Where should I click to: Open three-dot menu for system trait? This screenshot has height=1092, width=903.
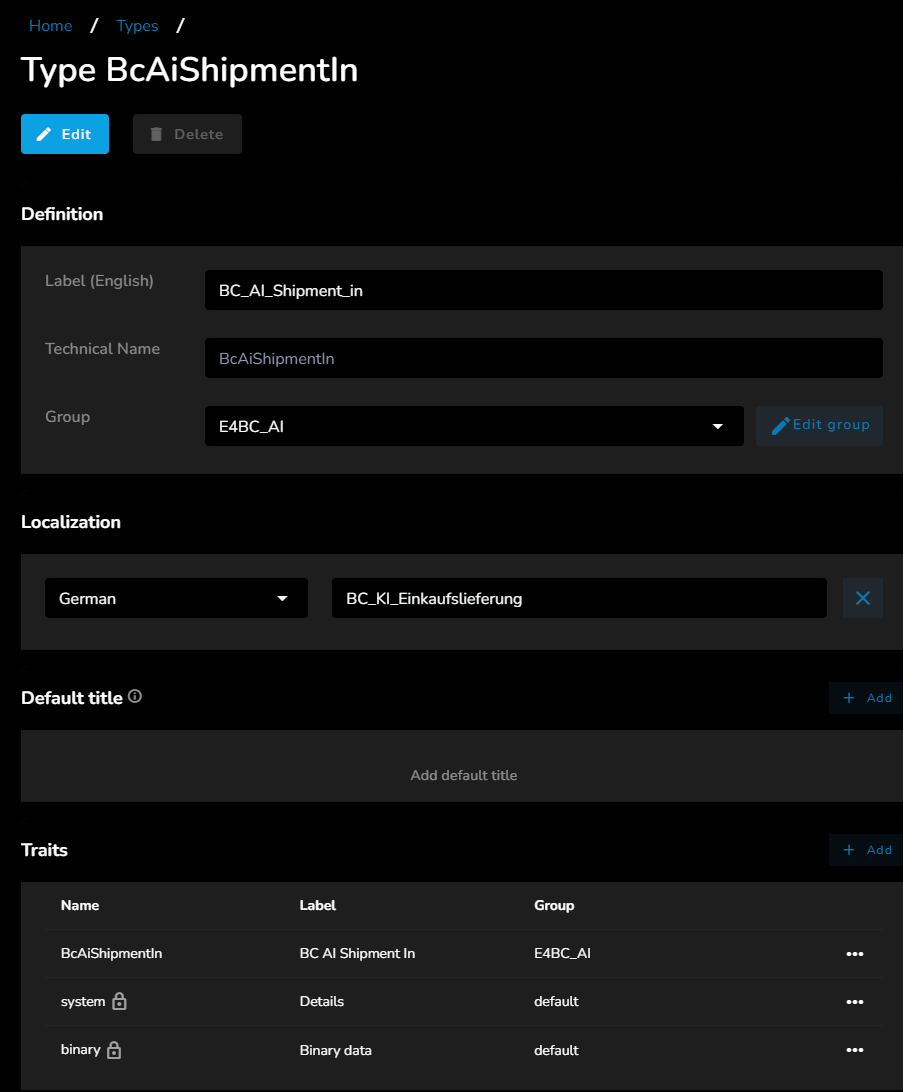[854, 1002]
